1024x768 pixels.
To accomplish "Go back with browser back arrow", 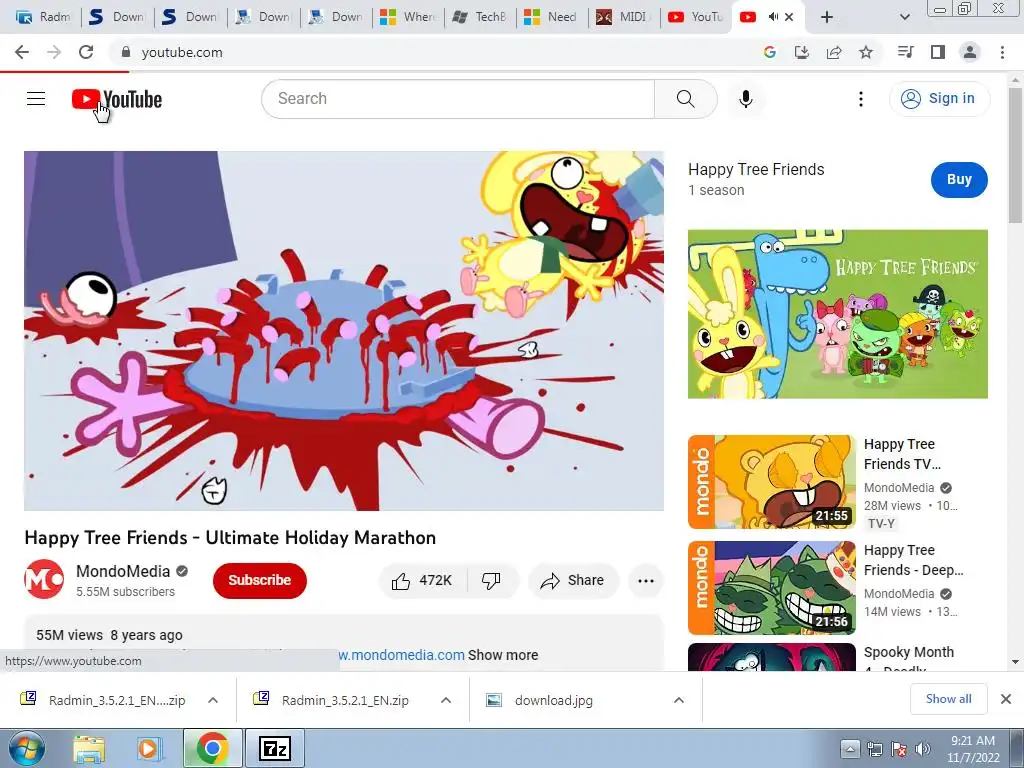I will click(22, 52).
